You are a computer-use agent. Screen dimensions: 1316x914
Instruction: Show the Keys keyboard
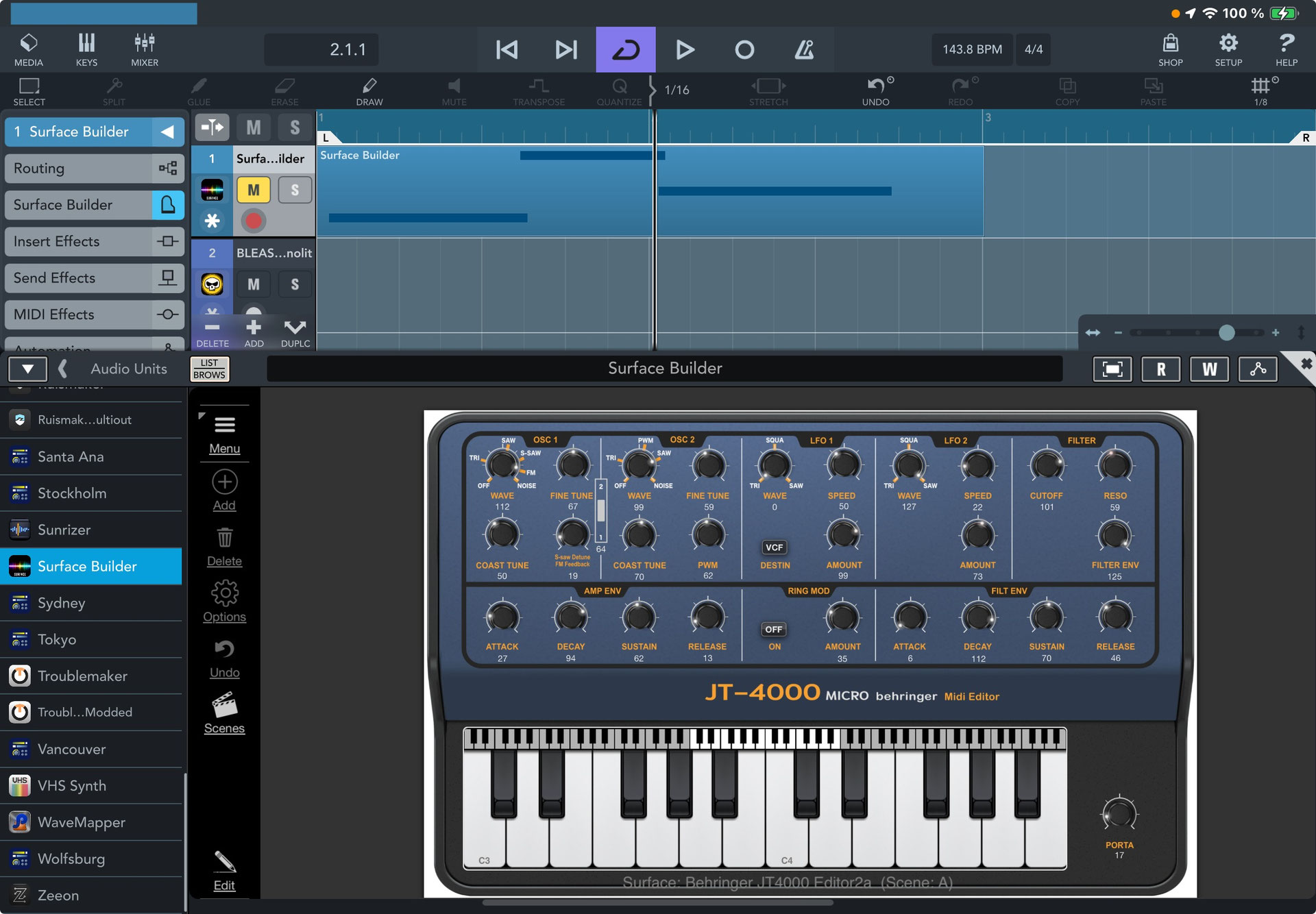coord(87,48)
